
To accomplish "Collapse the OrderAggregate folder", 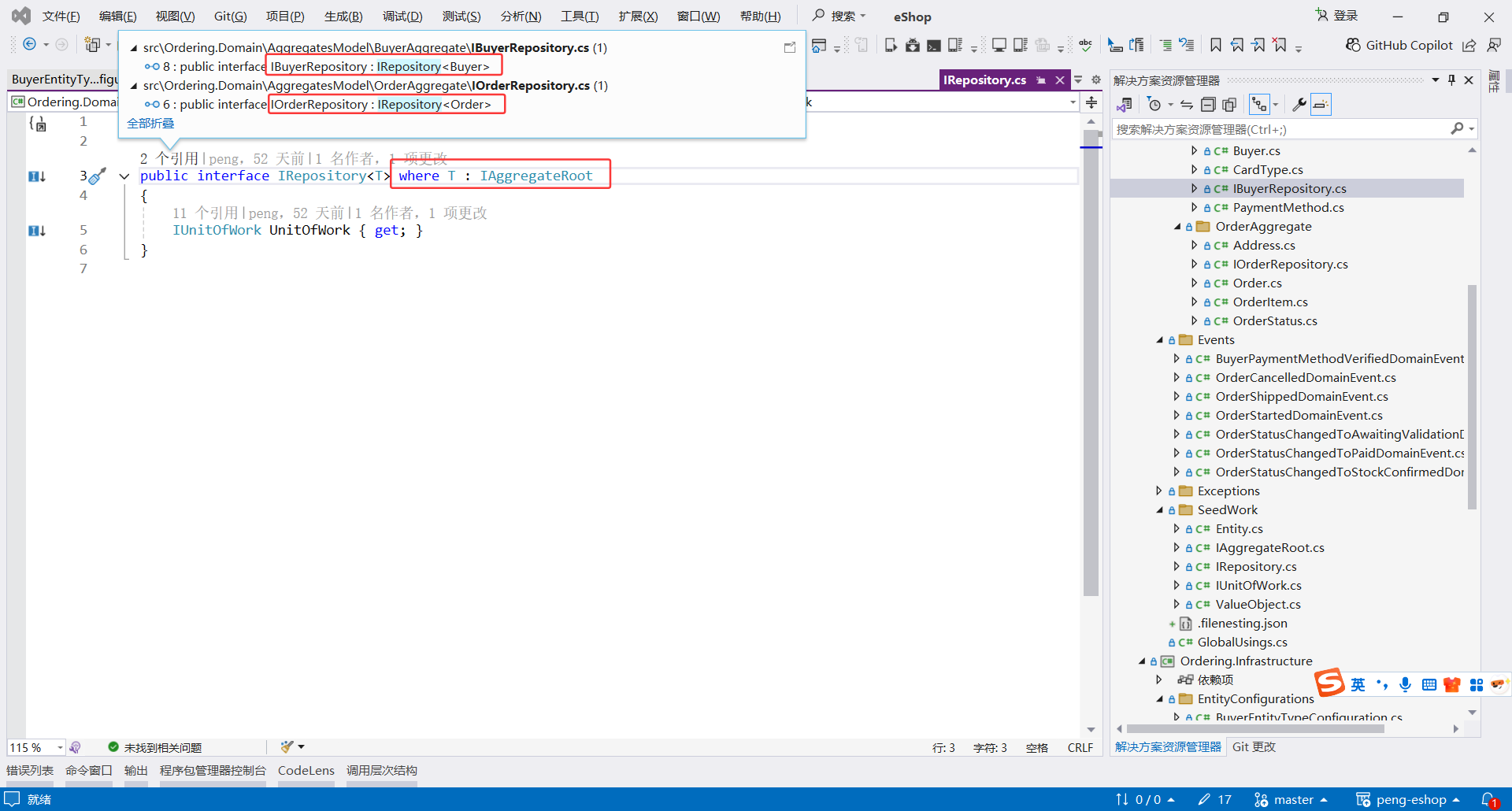I will (1177, 227).
